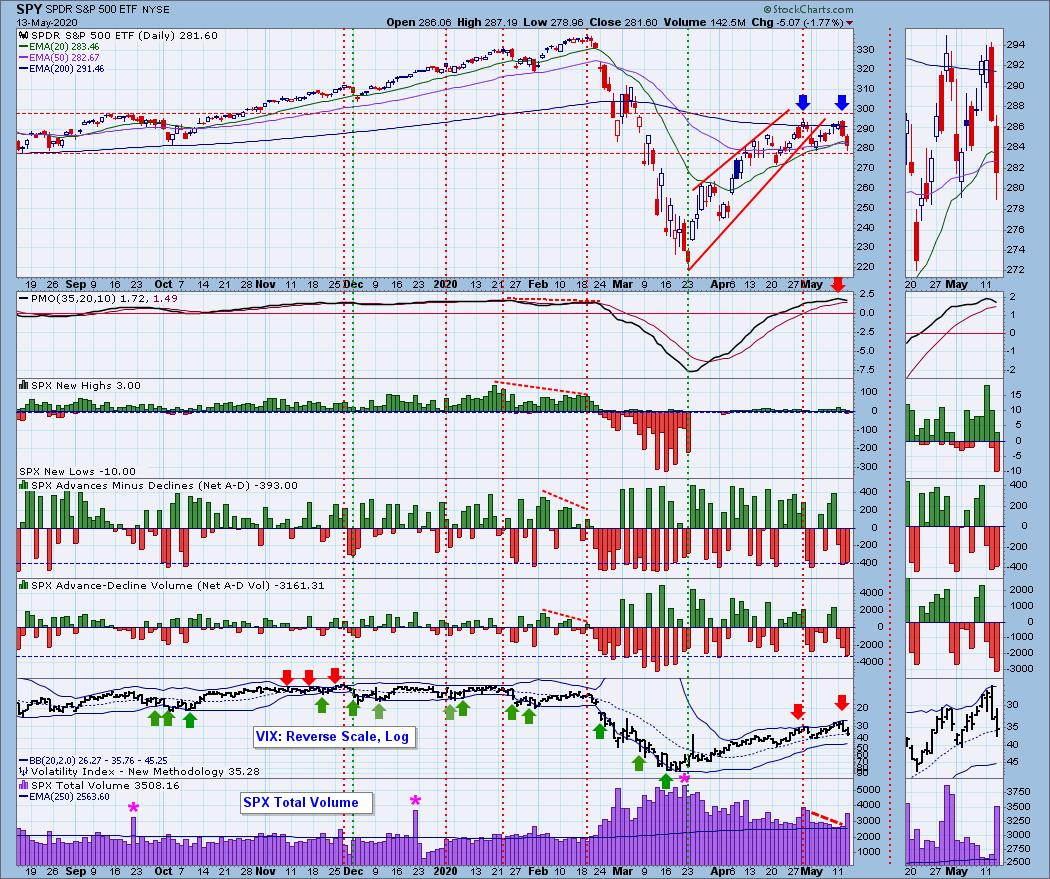Click the Chg -5.07 (-1.77%) value
Viewport: 1050px width, 879px height.
[798, 22]
